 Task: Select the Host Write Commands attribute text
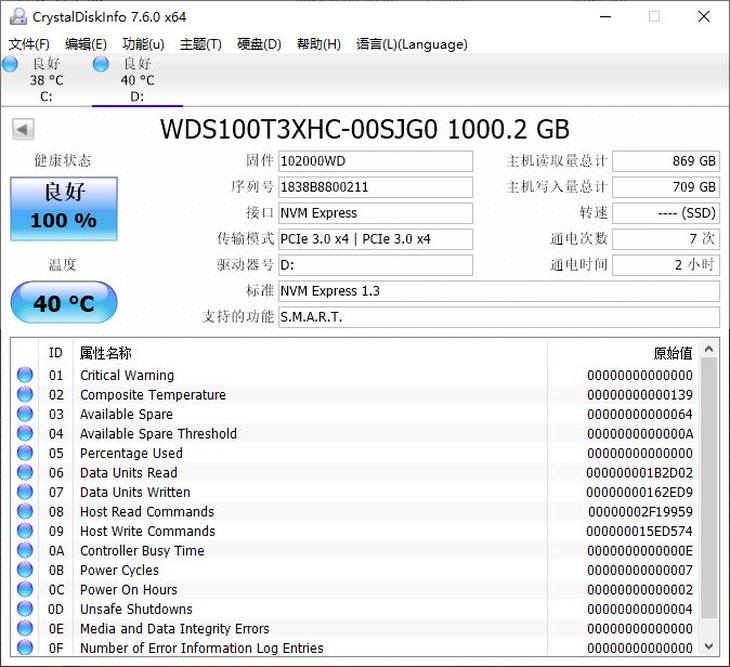148,531
